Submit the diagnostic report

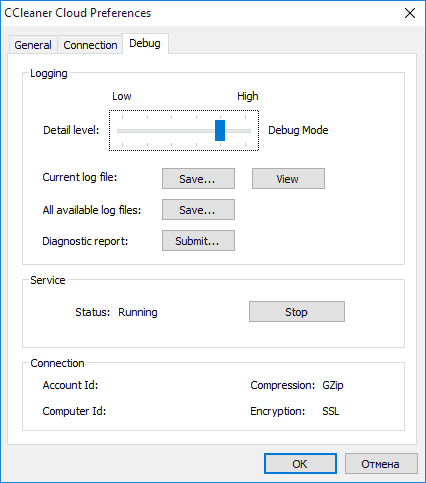pyautogui.click(x=198, y=241)
